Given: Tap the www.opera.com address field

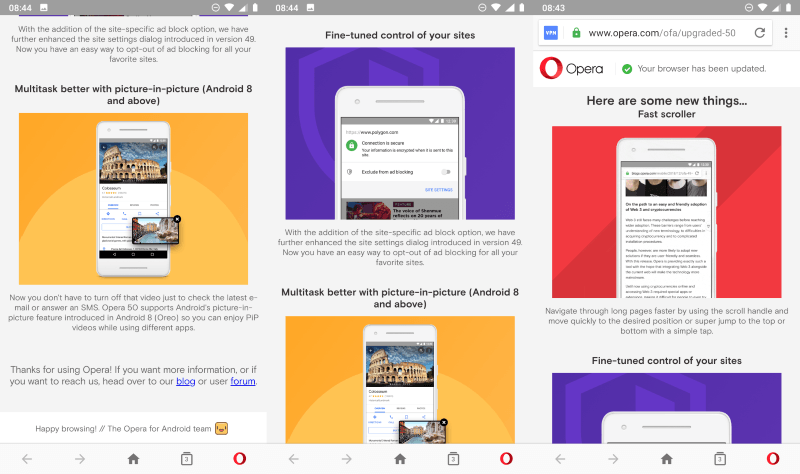Looking at the screenshot, I should pyautogui.click(x=662, y=33).
